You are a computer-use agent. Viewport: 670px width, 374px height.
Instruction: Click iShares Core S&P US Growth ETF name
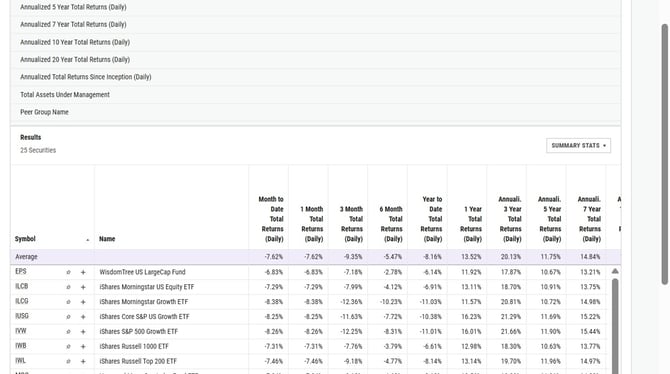coord(144,317)
